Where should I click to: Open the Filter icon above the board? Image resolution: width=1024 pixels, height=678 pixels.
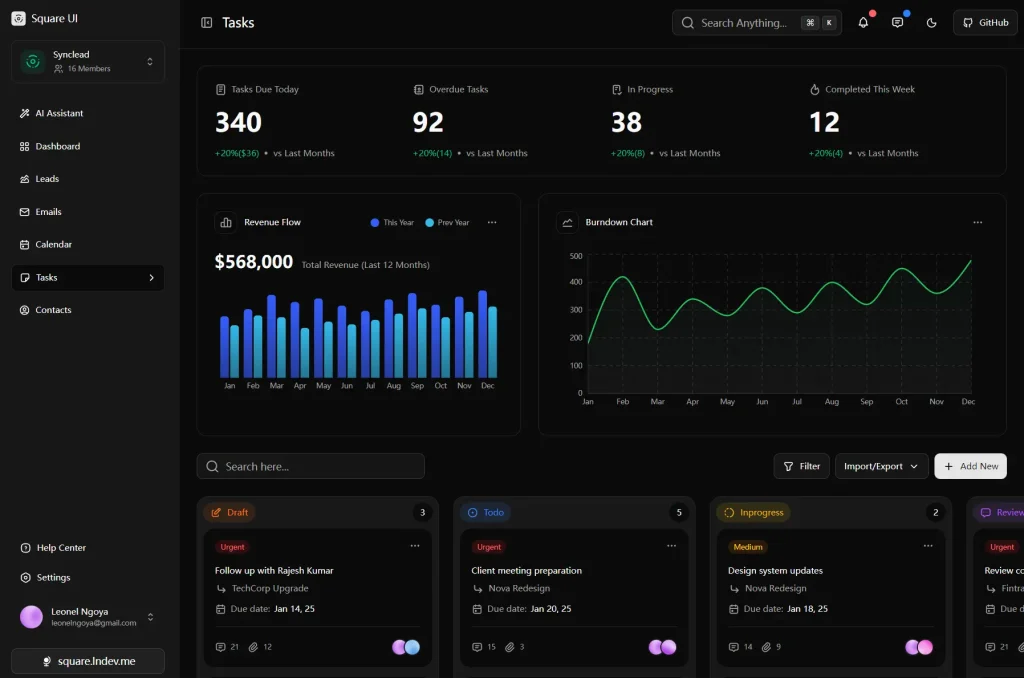pos(789,465)
